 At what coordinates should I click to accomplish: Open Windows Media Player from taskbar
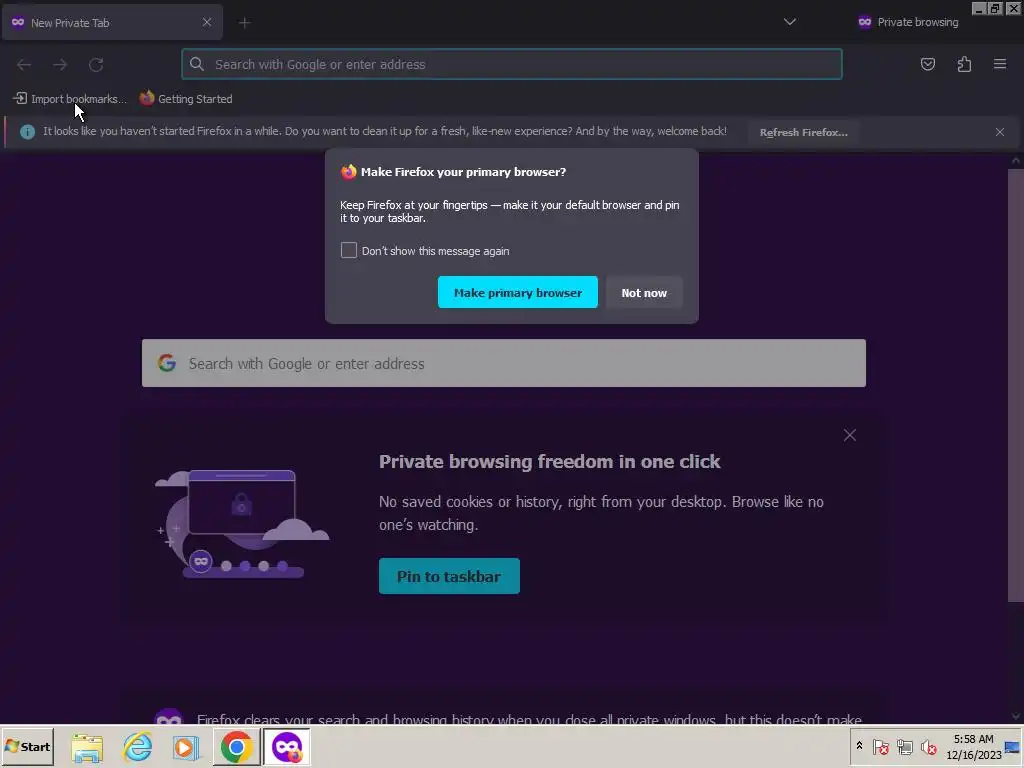coord(186,747)
